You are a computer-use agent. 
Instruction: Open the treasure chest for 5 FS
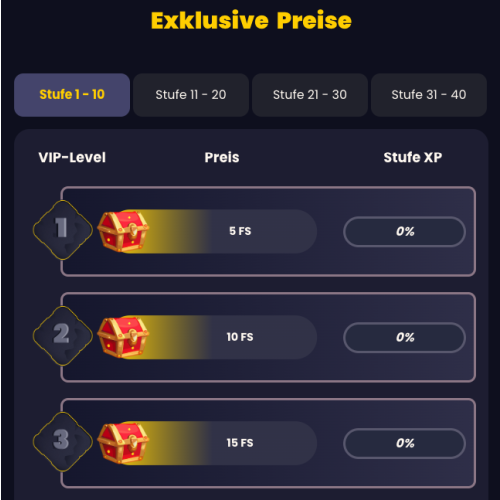(123, 231)
